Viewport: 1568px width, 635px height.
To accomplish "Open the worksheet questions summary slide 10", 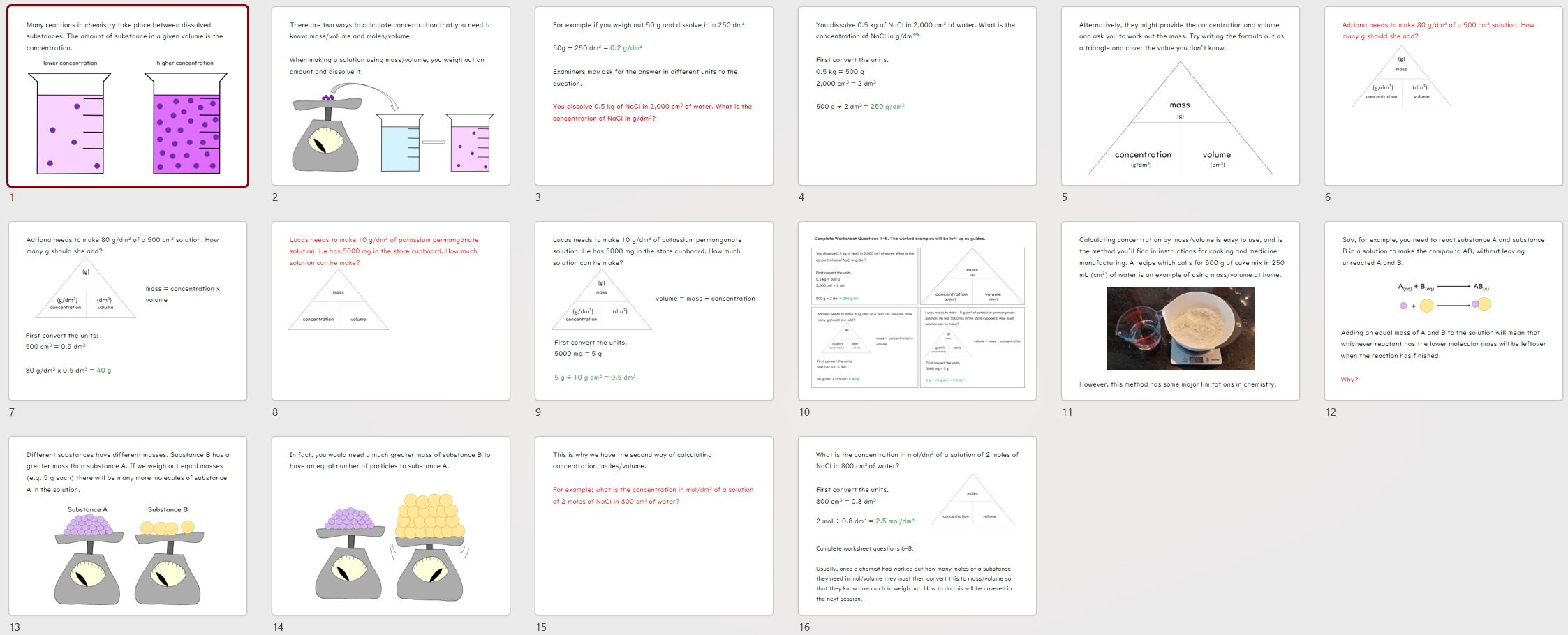I will [x=917, y=311].
